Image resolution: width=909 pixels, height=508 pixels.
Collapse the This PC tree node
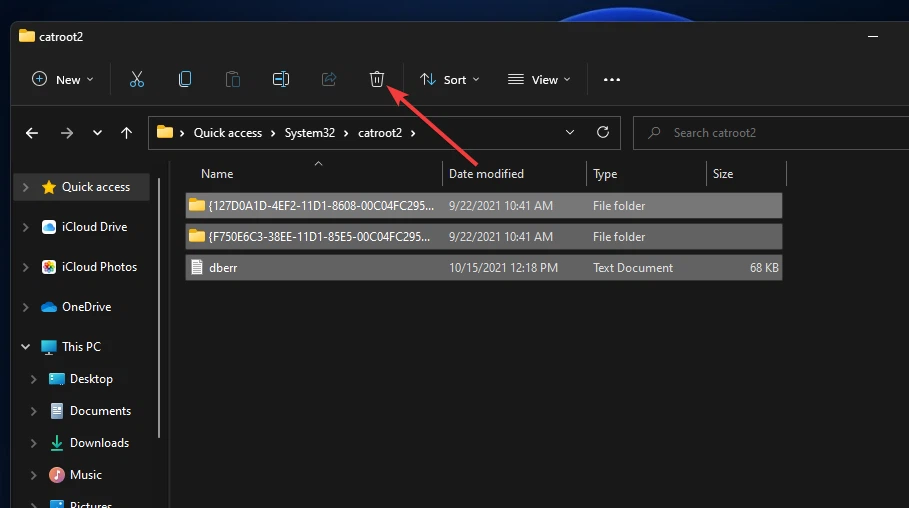25,347
